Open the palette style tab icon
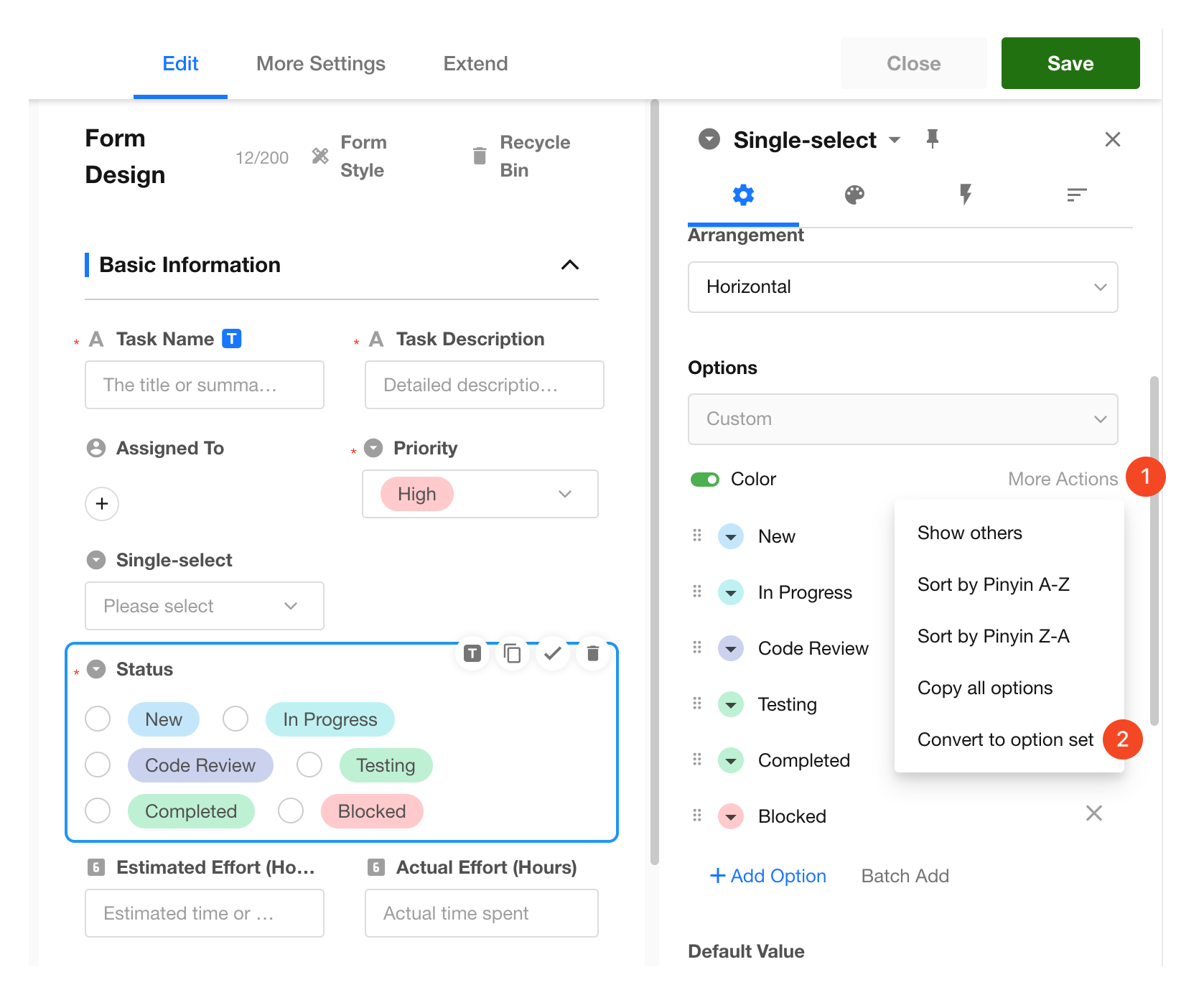The width and height of the screenshot is (1204, 995). pos(854,195)
